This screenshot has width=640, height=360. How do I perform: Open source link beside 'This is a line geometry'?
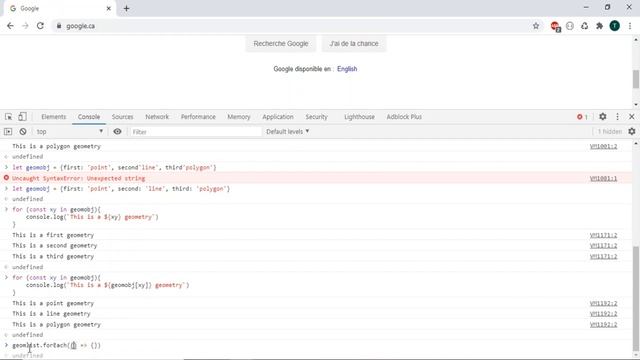(603, 314)
